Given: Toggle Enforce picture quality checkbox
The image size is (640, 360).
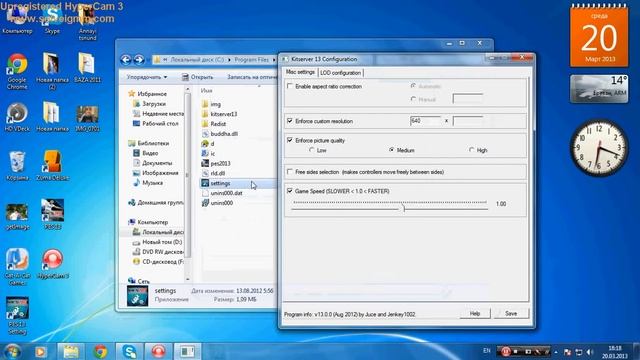Looking at the screenshot, I should 290,140.
